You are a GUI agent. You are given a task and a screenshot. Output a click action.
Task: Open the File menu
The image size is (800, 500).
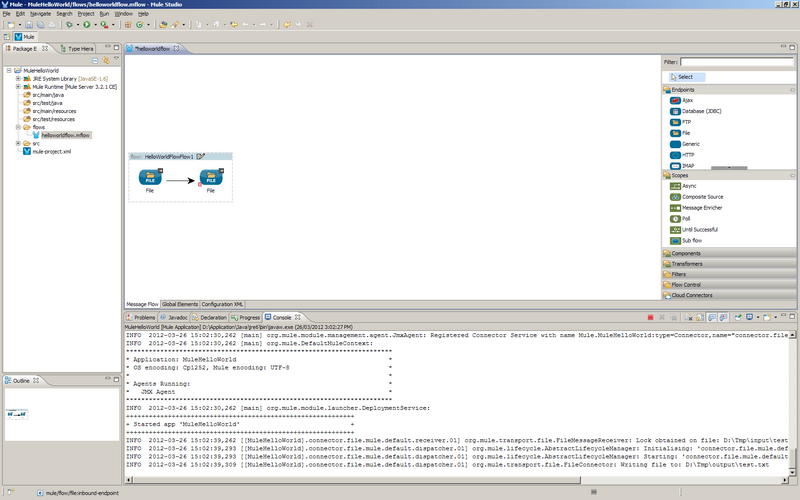(x=7, y=14)
